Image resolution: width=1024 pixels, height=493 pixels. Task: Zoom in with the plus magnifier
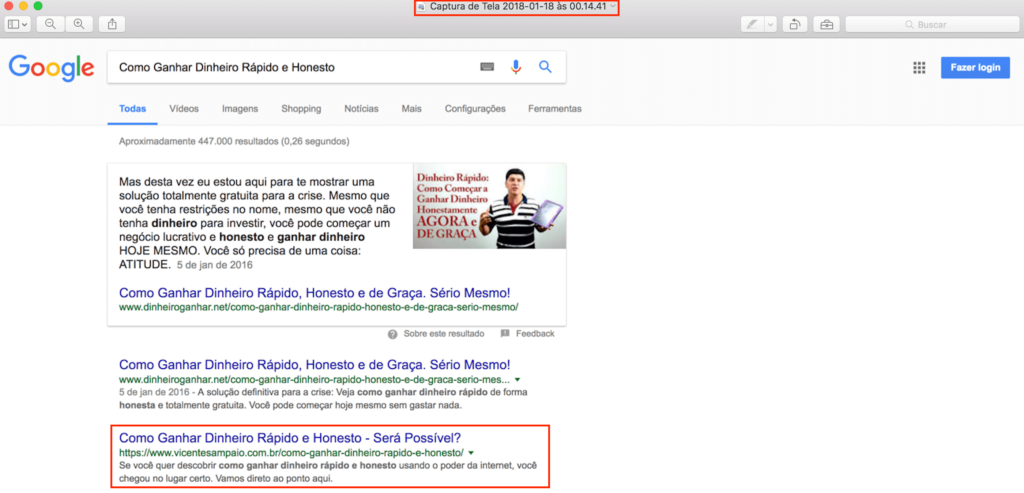tap(79, 24)
